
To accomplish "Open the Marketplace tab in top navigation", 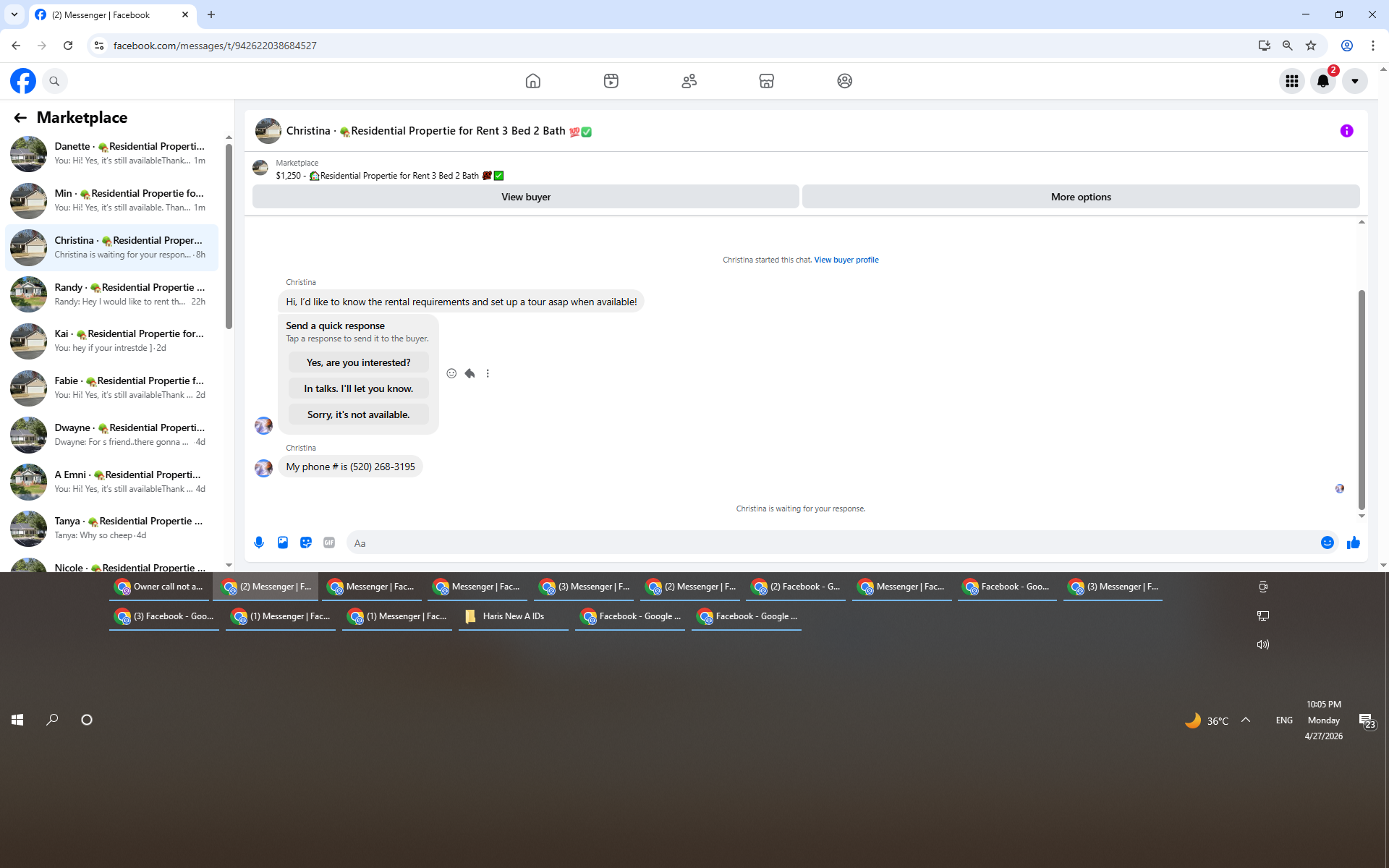I will [x=767, y=81].
